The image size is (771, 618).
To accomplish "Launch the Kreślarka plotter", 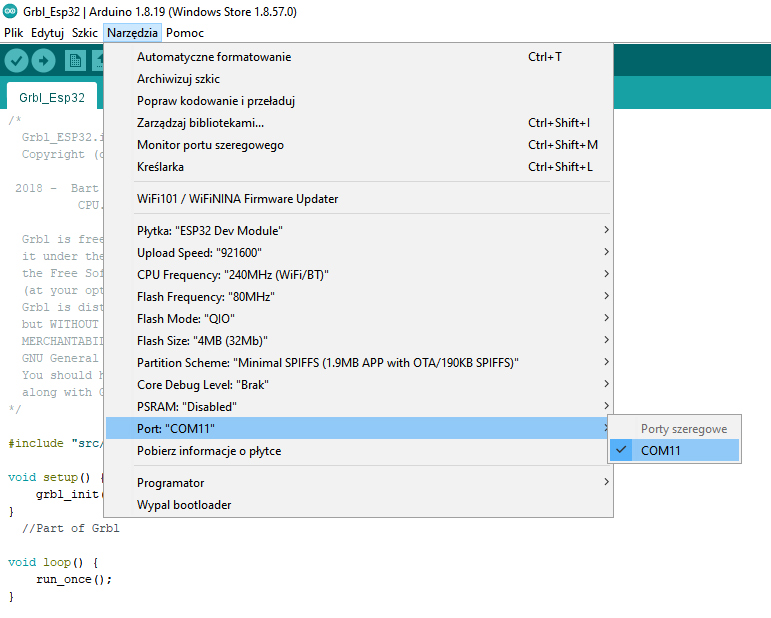I will click(359, 167).
